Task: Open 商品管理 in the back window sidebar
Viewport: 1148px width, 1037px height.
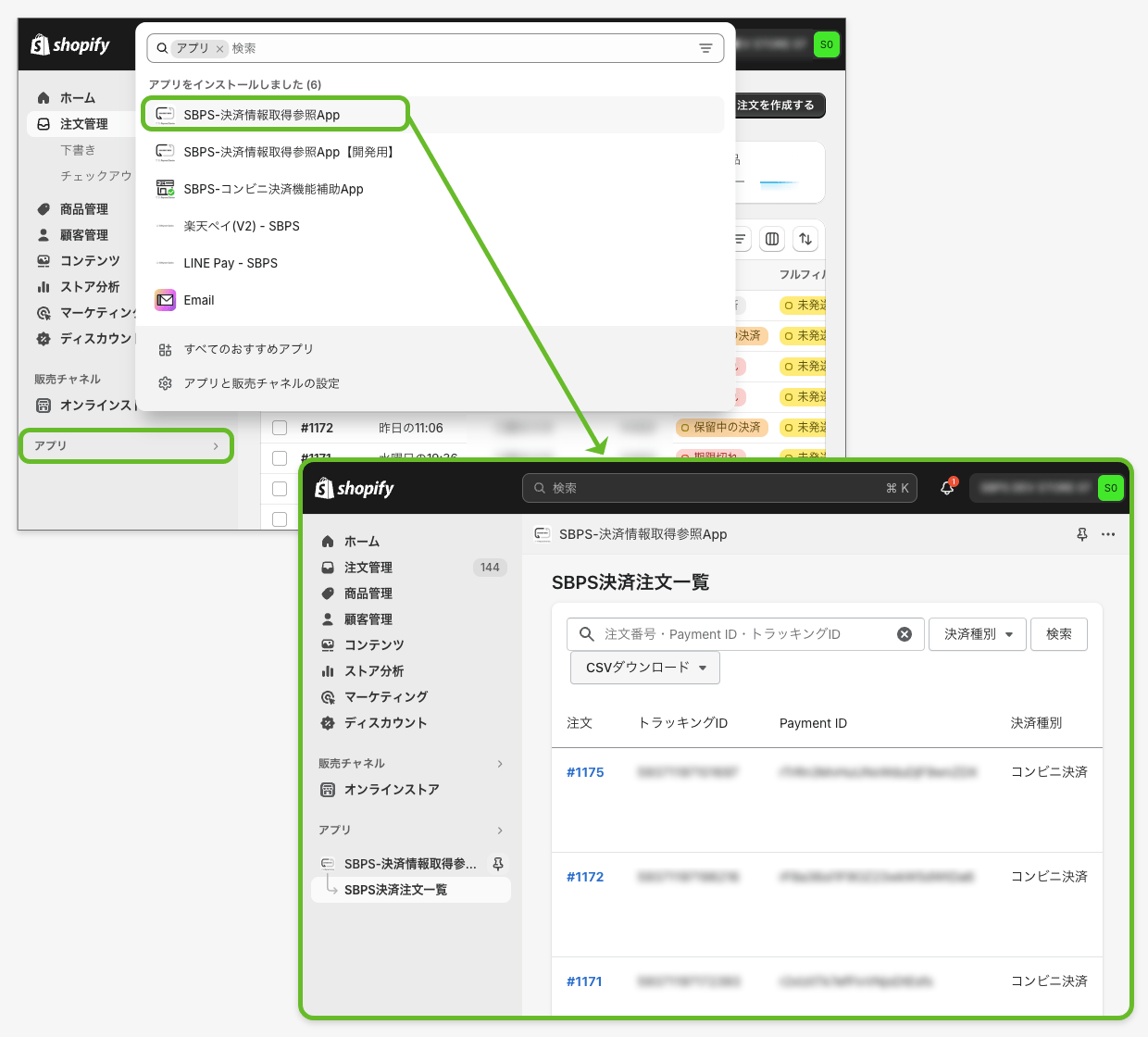Action: pos(83,209)
